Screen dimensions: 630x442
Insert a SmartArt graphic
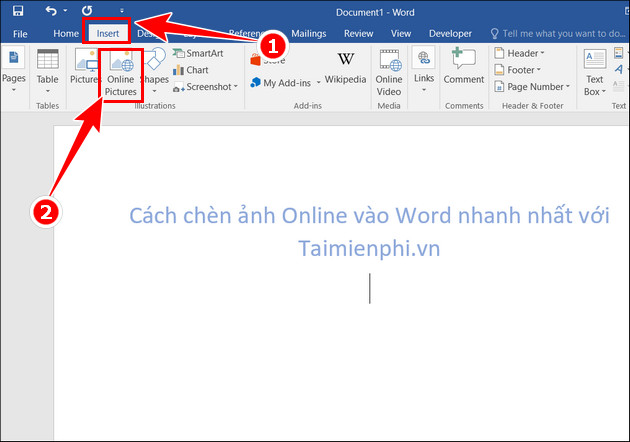pyautogui.click(x=198, y=53)
